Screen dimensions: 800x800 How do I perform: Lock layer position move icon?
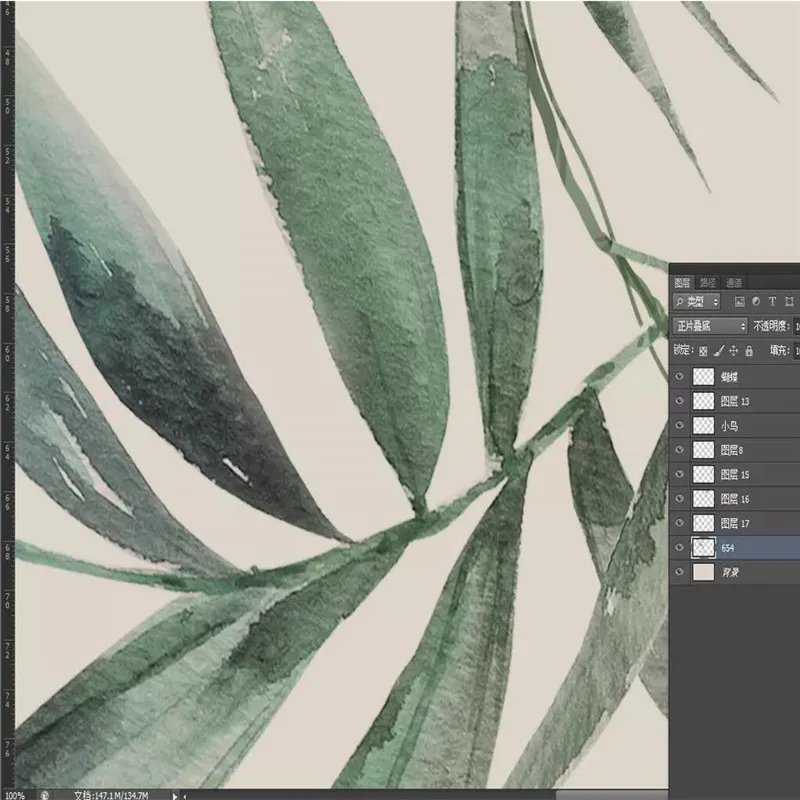pos(734,351)
